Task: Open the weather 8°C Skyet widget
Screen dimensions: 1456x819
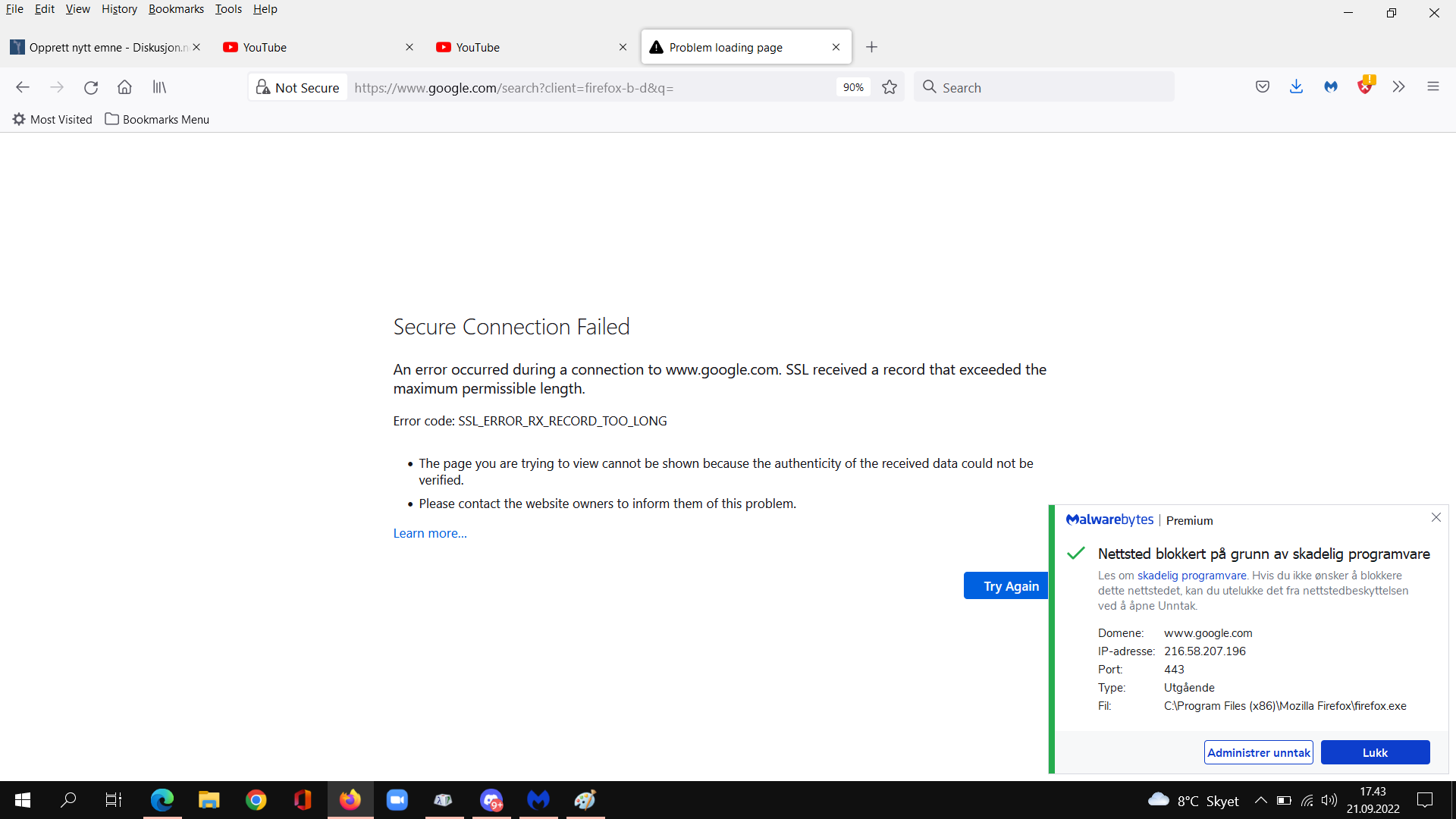Action: point(1193,800)
